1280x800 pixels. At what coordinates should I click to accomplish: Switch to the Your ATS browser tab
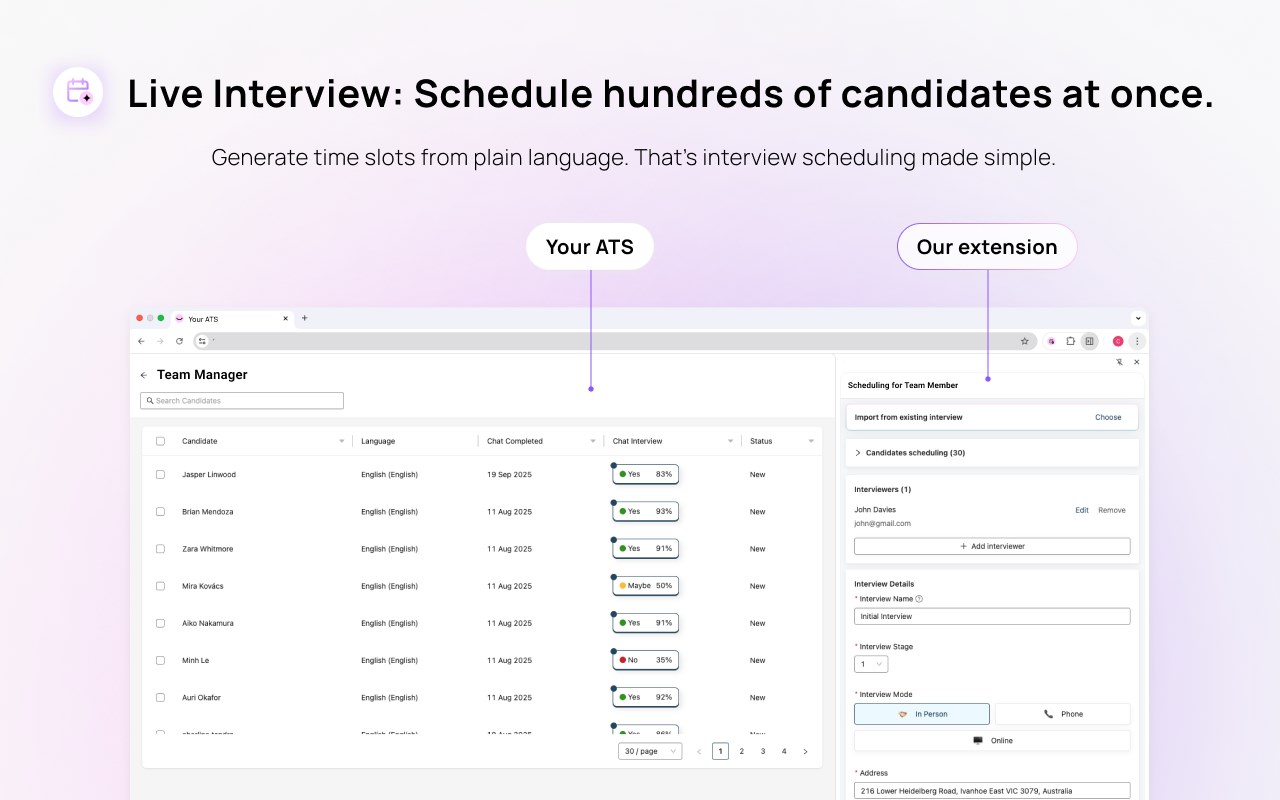[x=225, y=319]
